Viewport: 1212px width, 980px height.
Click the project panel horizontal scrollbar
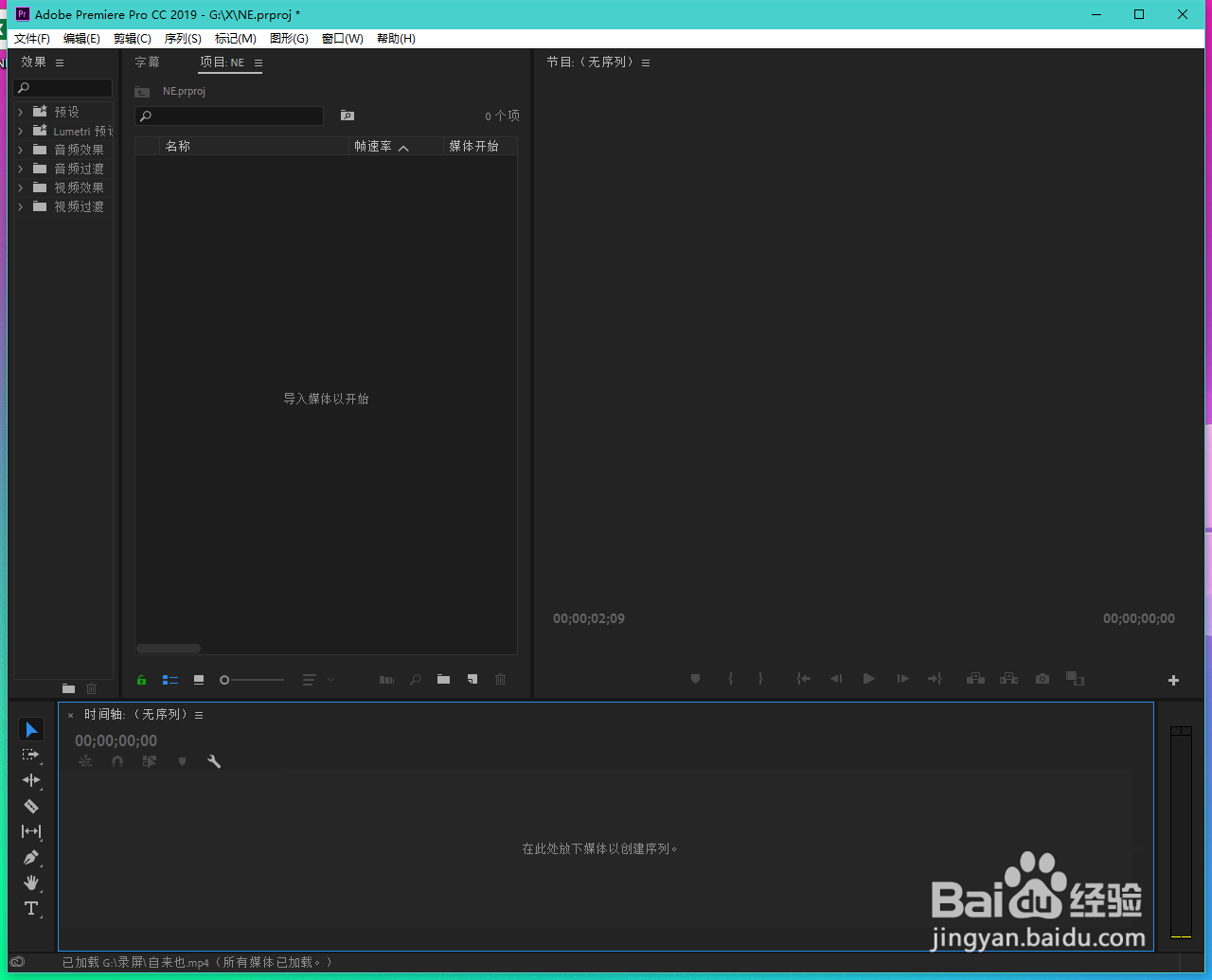(x=169, y=649)
